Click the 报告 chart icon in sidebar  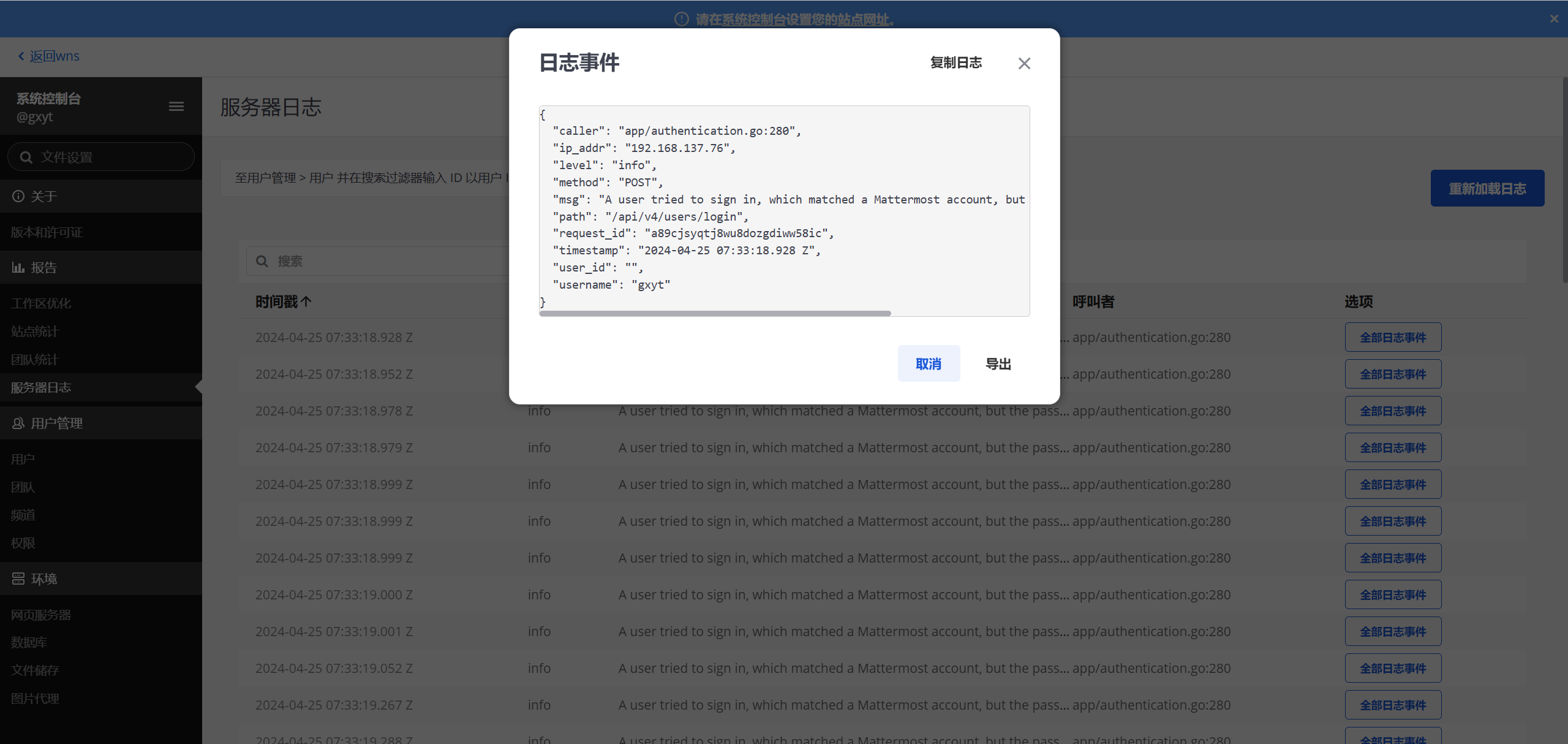click(18, 267)
